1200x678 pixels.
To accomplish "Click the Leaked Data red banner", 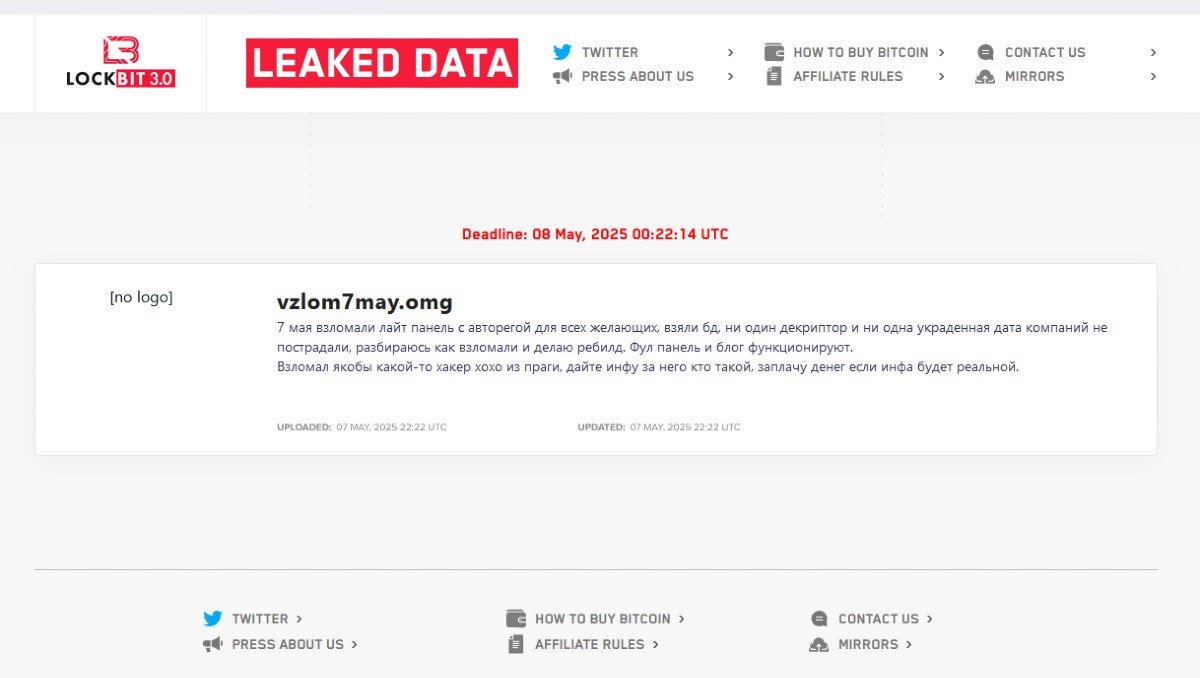I will 382,63.
